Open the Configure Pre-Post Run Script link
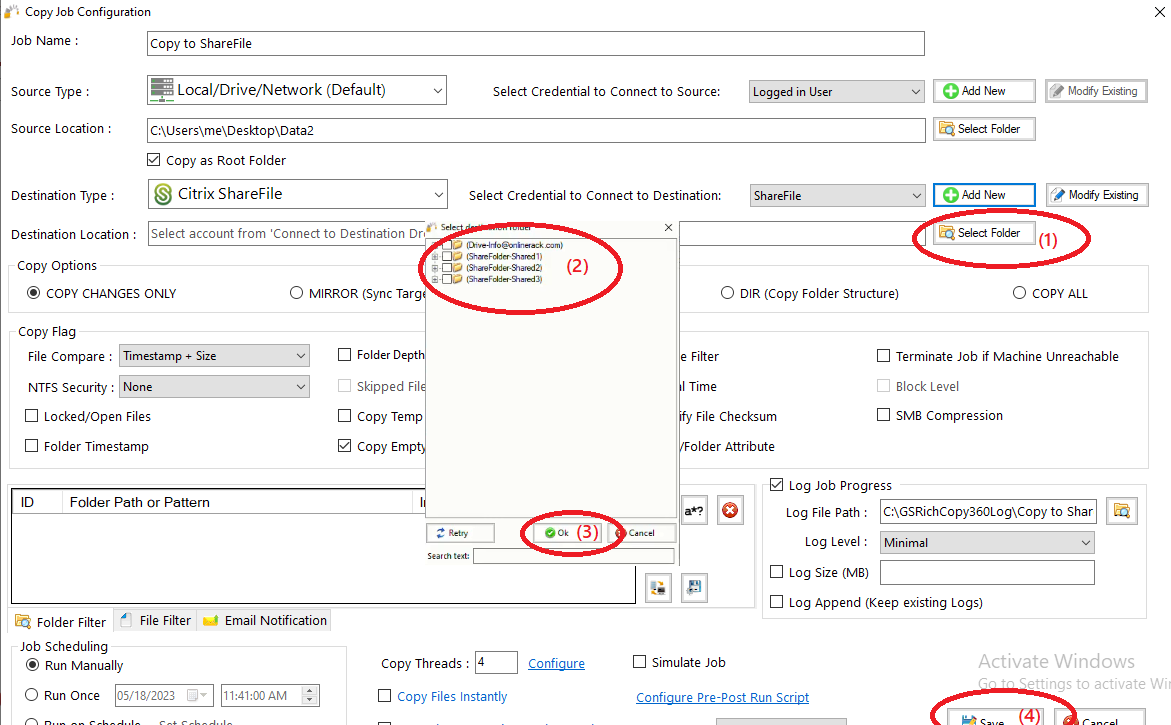Viewport: 1171px width, 725px height. (722, 697)
